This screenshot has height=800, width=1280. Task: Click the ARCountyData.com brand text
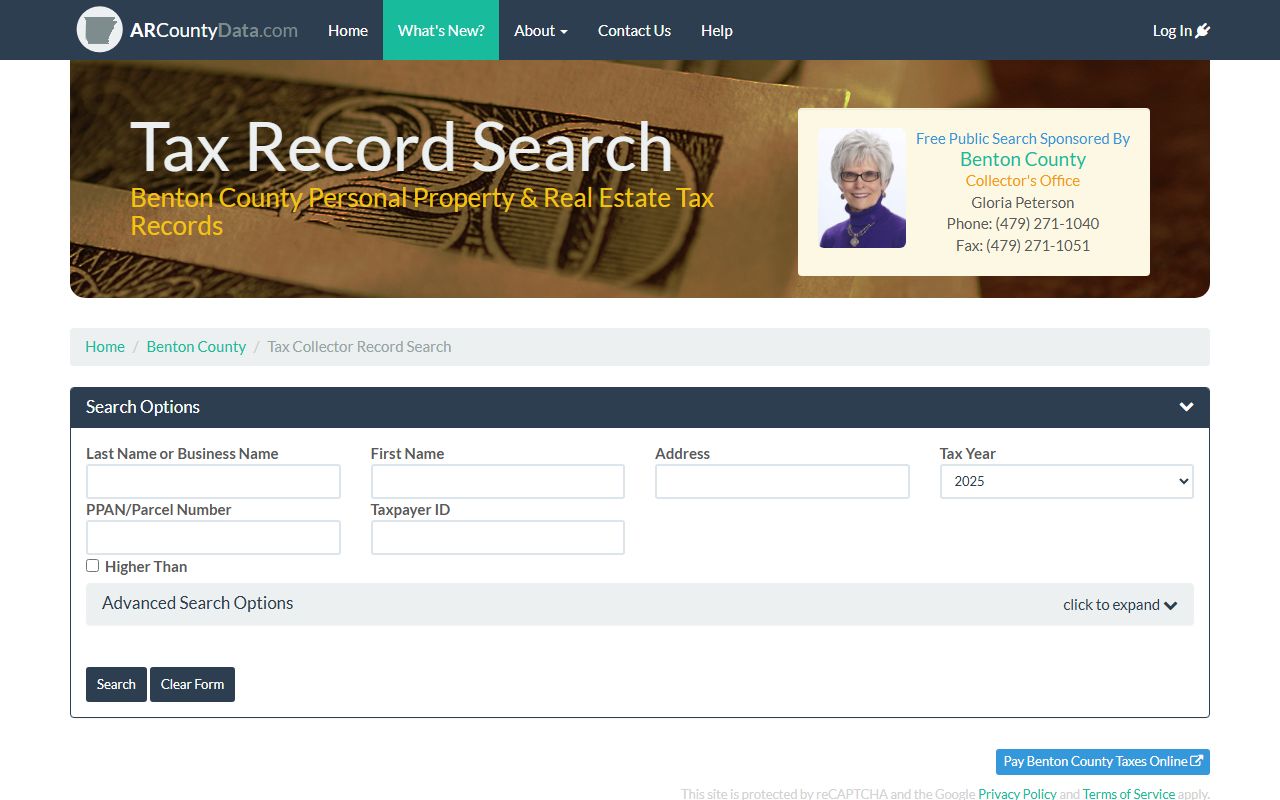[214, 30]
